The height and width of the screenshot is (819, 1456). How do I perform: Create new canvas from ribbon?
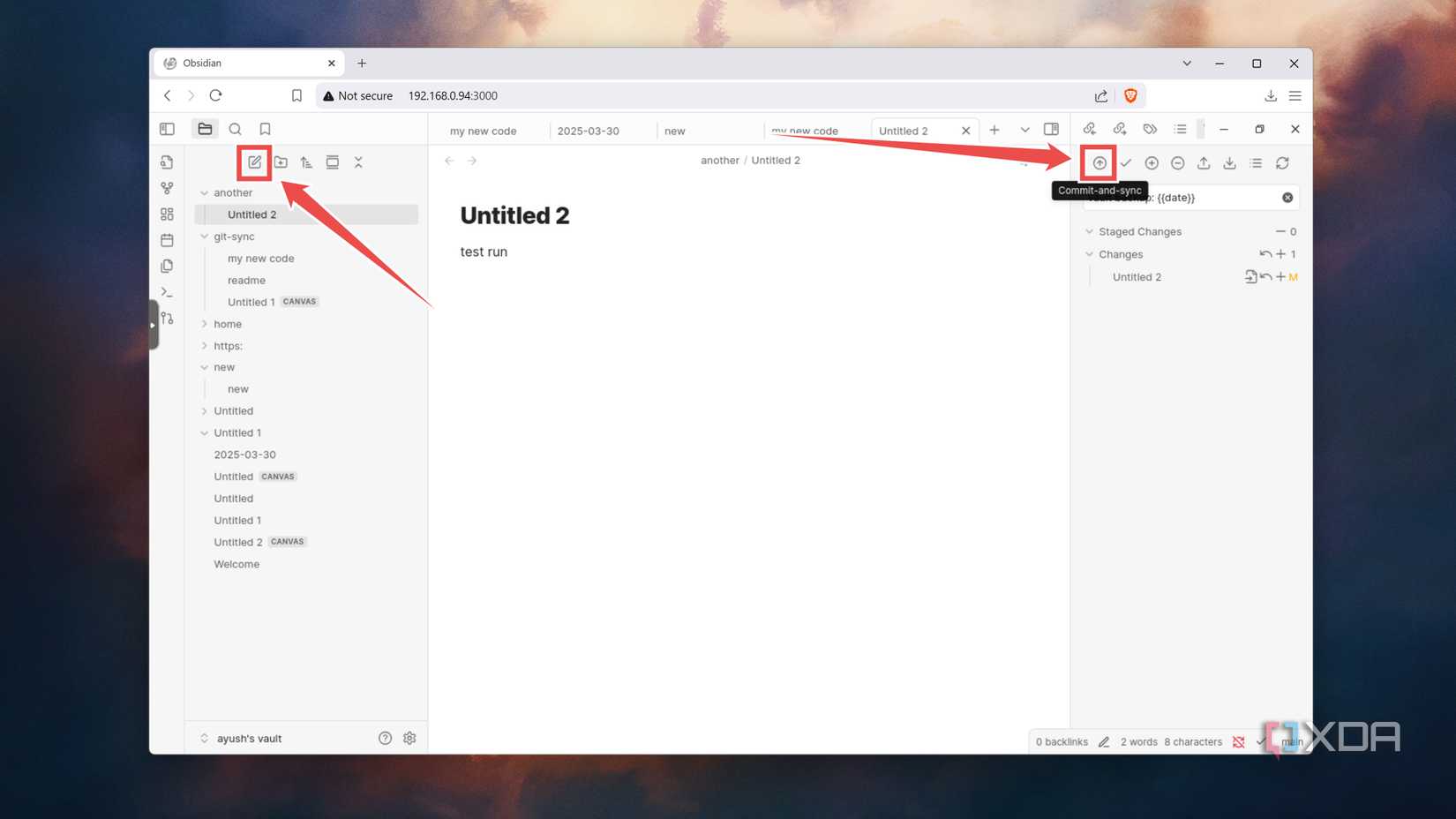coord(167,214)
